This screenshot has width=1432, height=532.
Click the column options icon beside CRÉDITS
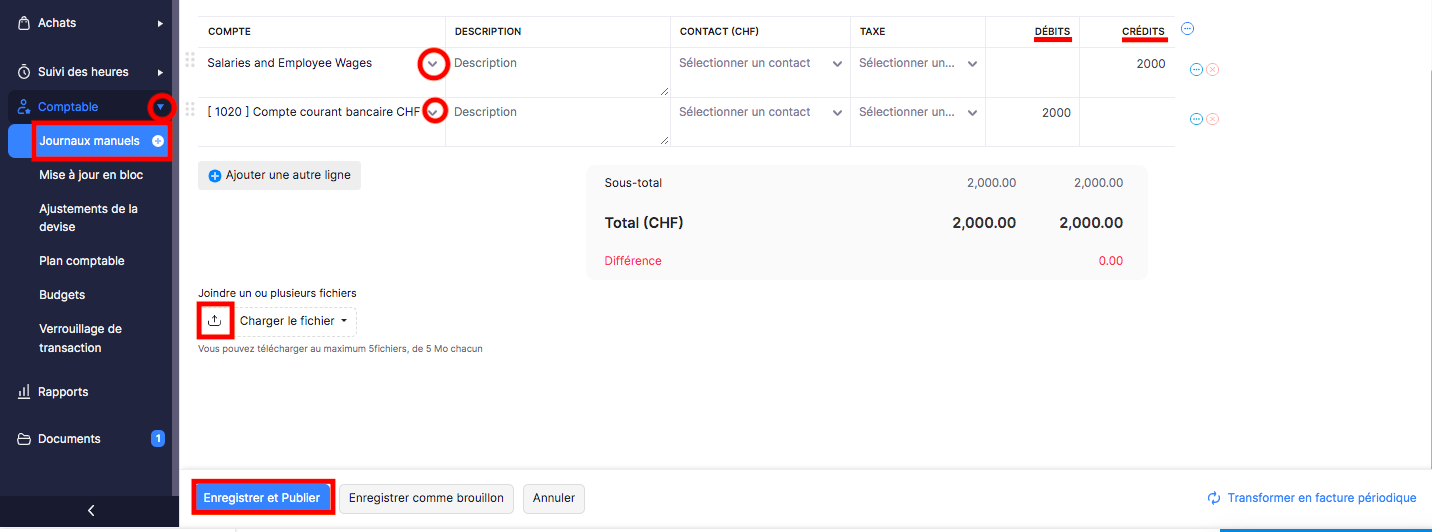tap(1187, 29)
